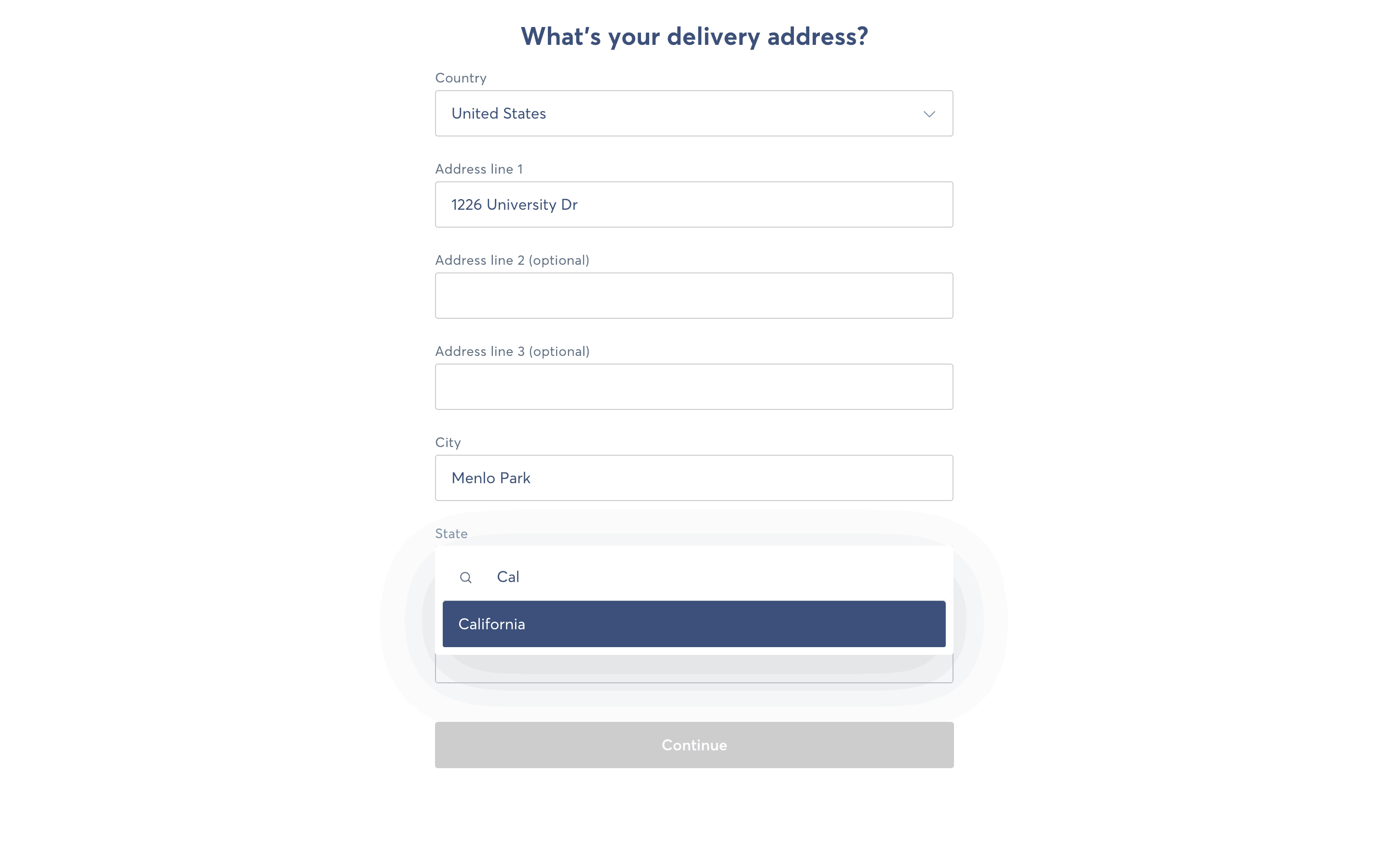Click into the Address line 1 field
The width and height of the screenshot is (1389, 868).
click(694, 204)
